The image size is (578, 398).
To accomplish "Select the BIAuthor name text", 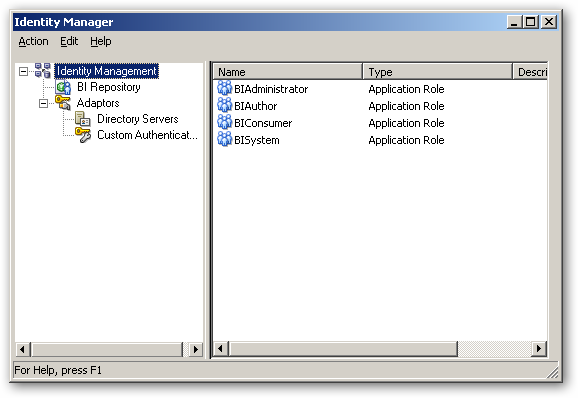I will (255, 106).
